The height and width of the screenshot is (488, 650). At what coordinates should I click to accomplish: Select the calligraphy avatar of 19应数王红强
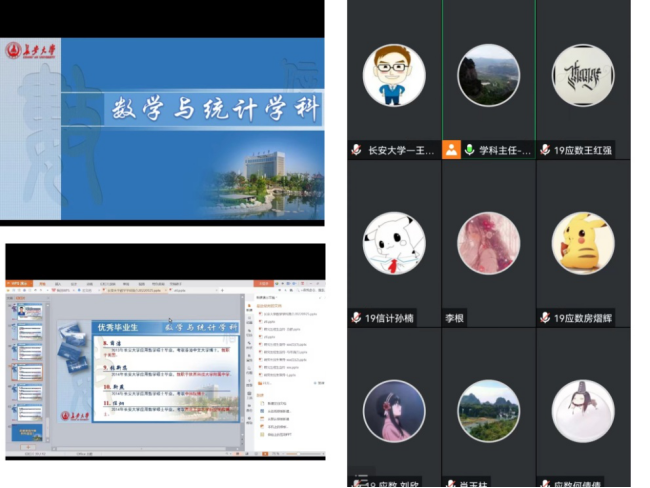pos(583,76)
